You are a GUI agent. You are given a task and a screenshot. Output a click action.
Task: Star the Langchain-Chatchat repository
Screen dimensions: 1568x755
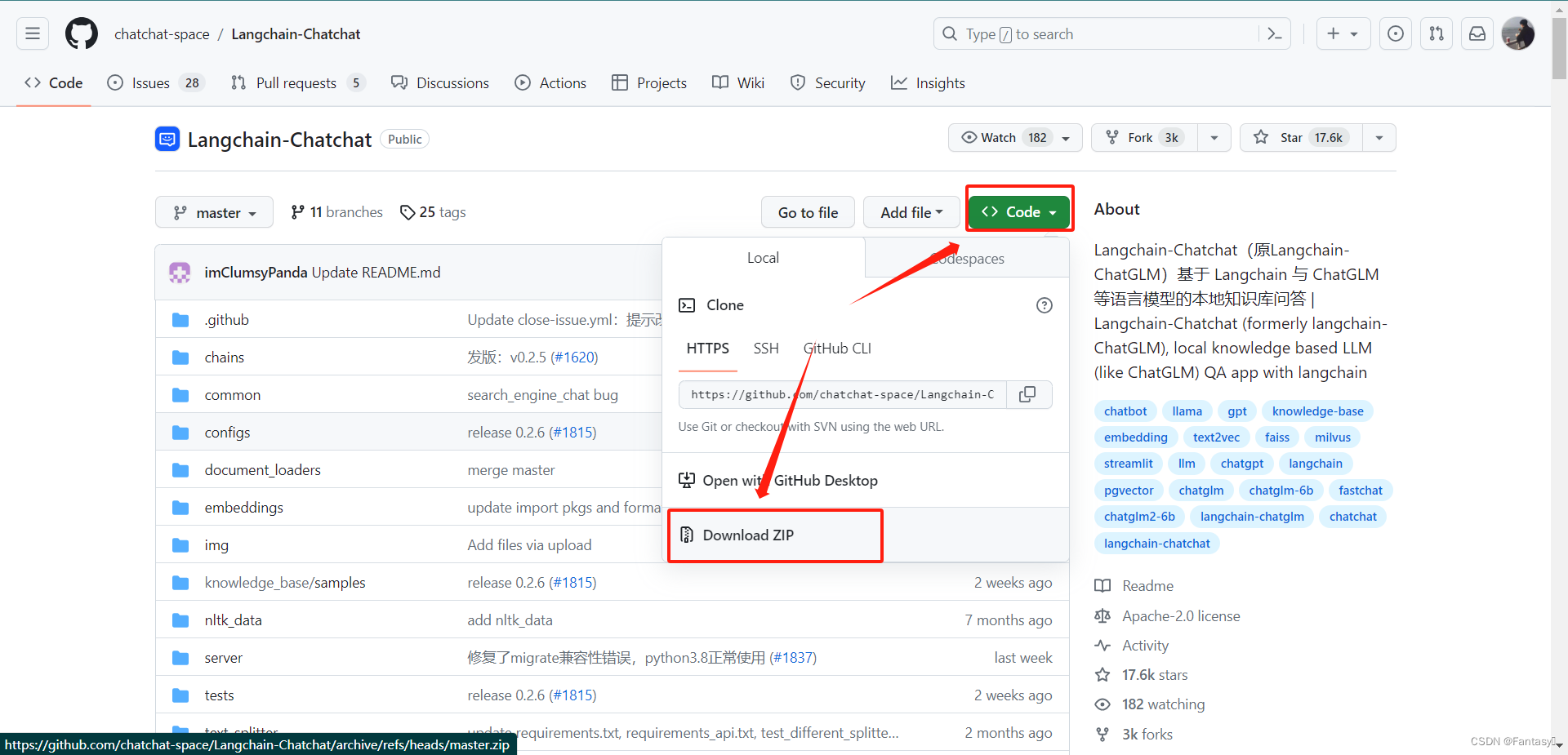pyautogui.click(x=1302, y=138)
